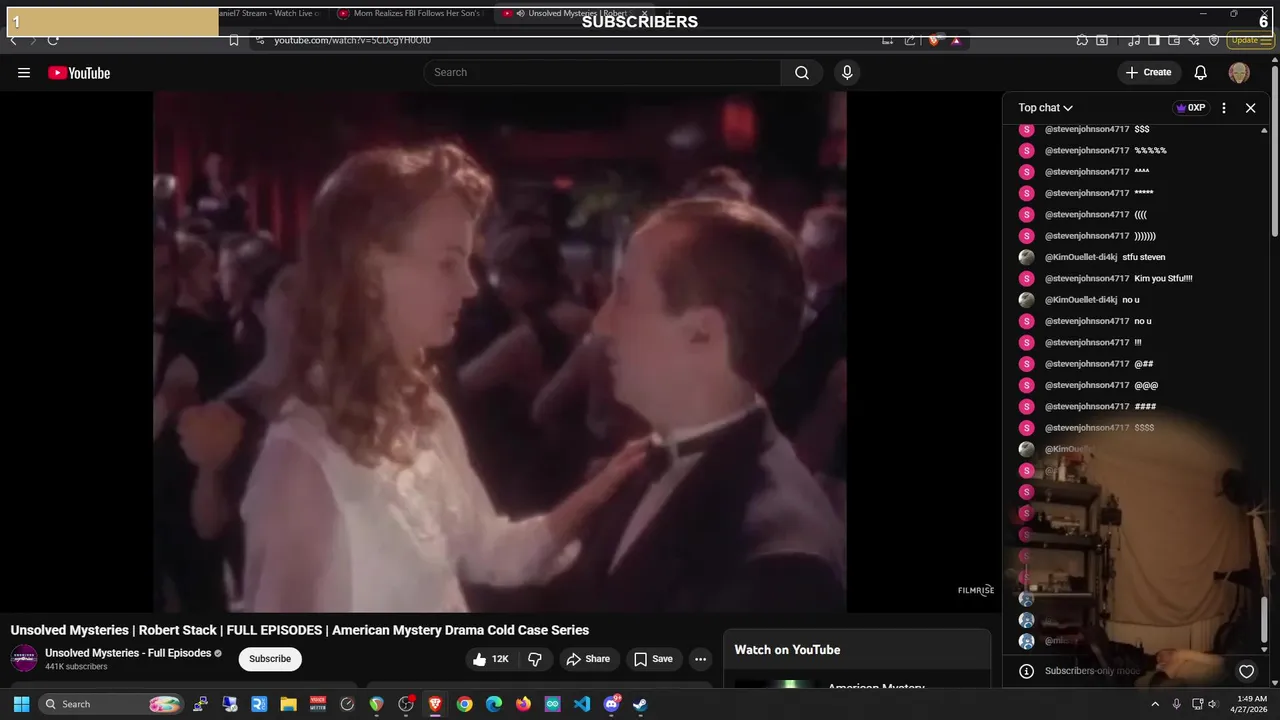Open live chat more options menu
This screenshot has width=1280, height=720.
click(x=1224, y=108)
